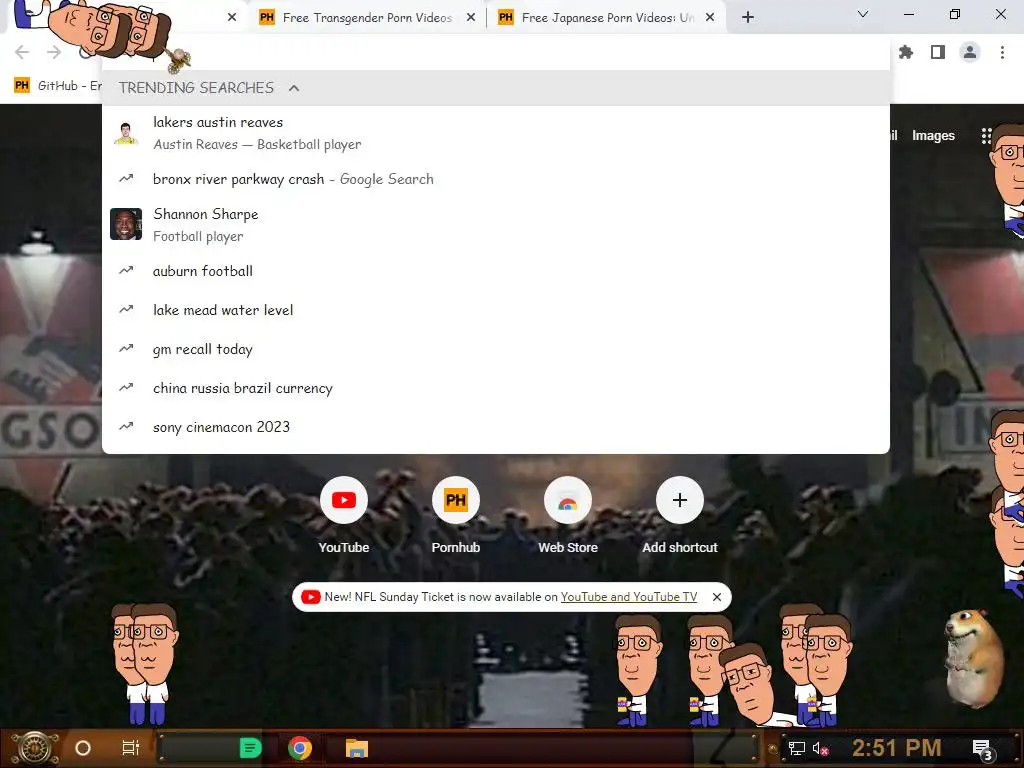Switch to the Japanese Videos tab

(607, 18)
